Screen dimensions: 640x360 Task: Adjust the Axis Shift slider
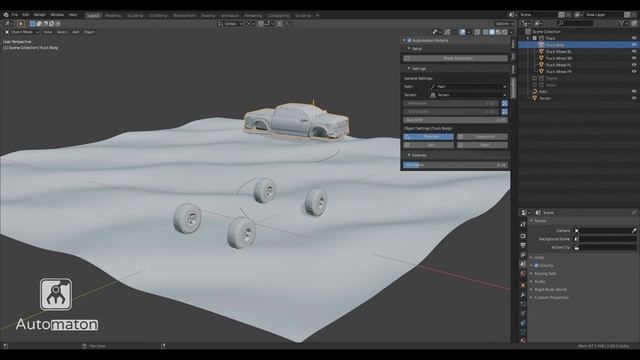(456, 120)
